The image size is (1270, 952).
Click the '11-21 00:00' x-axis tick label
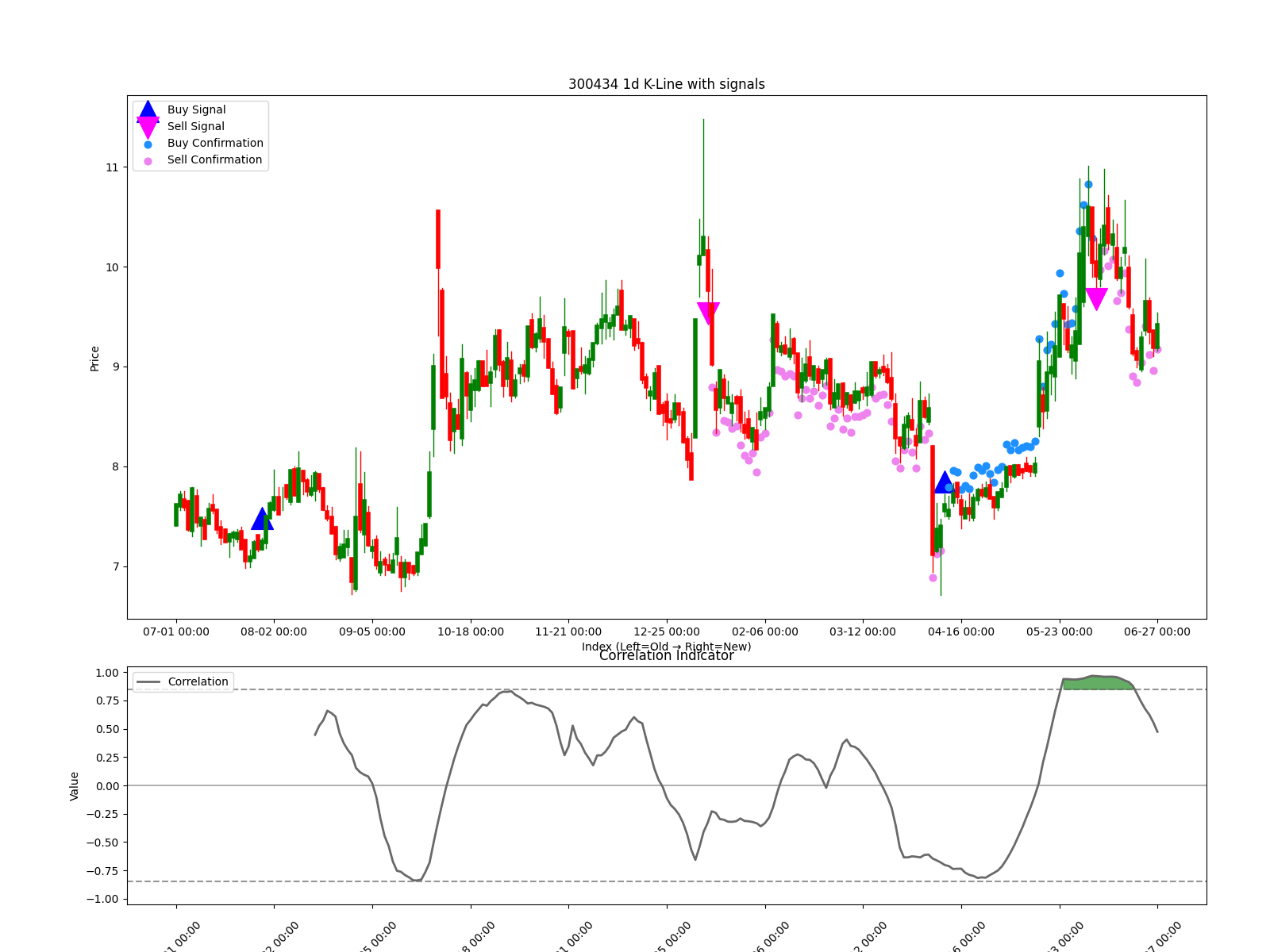[568, 632]
